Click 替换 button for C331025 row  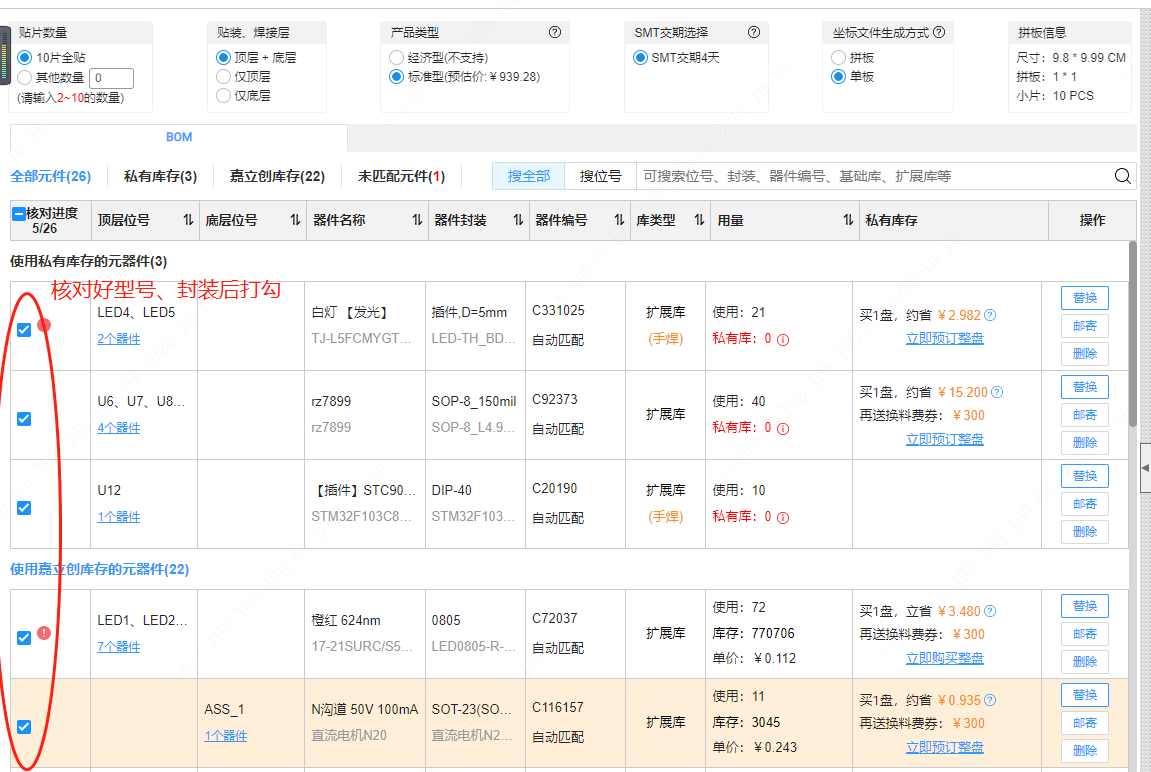click(1084, 298)
